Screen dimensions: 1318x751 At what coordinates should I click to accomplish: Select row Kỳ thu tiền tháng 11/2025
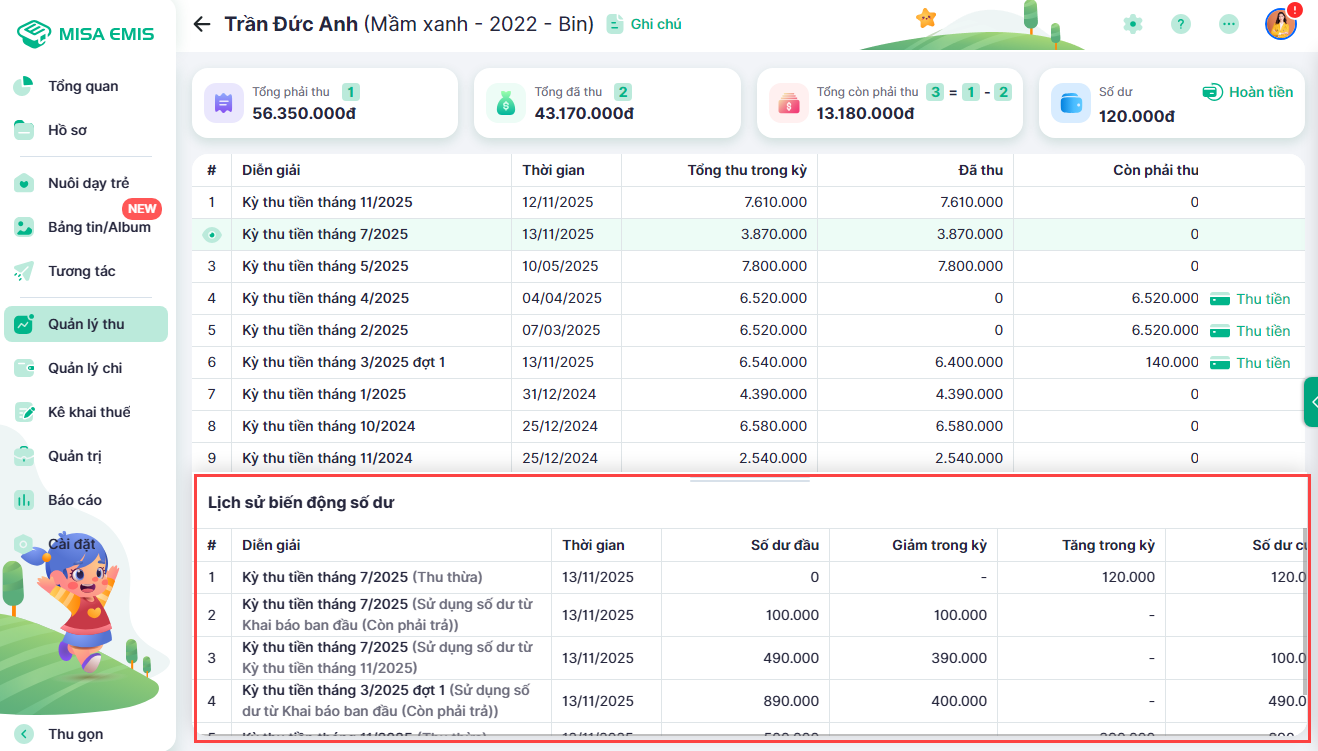point(327,203)
